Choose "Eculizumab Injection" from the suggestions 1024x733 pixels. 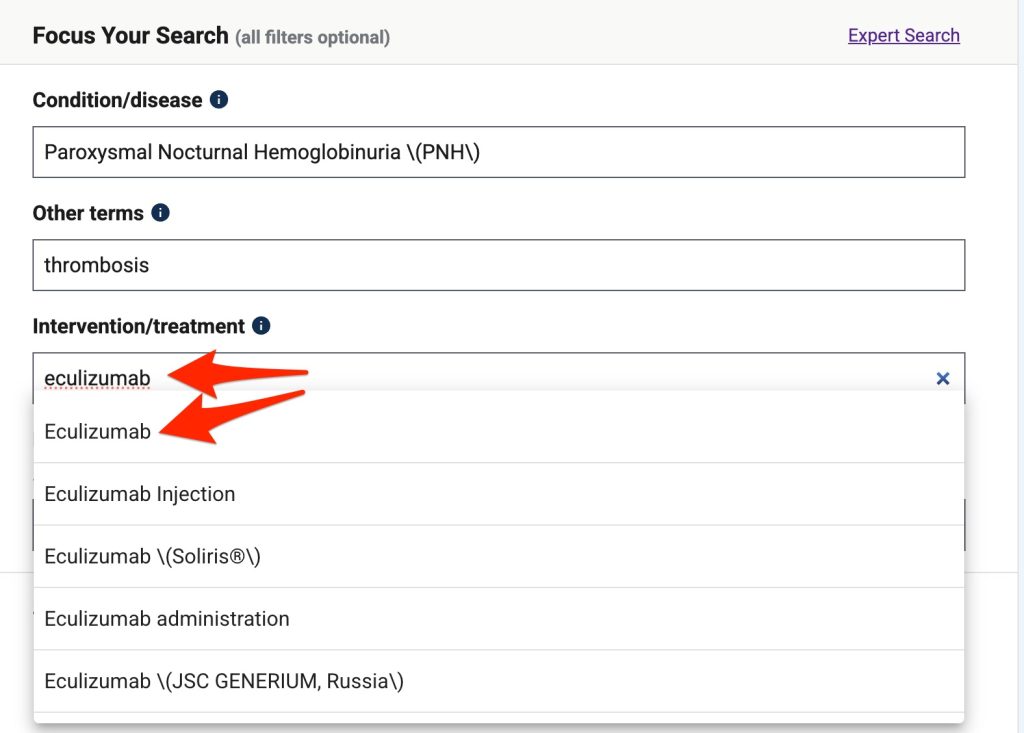140,494
